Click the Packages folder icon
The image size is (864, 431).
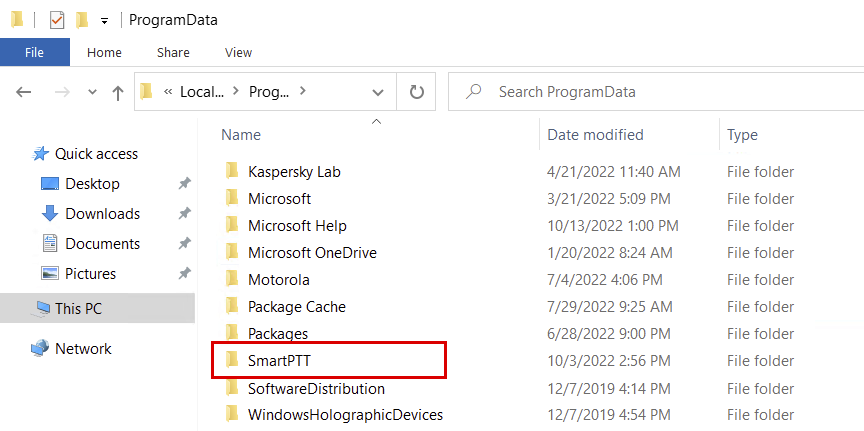(x=232, y=333)
